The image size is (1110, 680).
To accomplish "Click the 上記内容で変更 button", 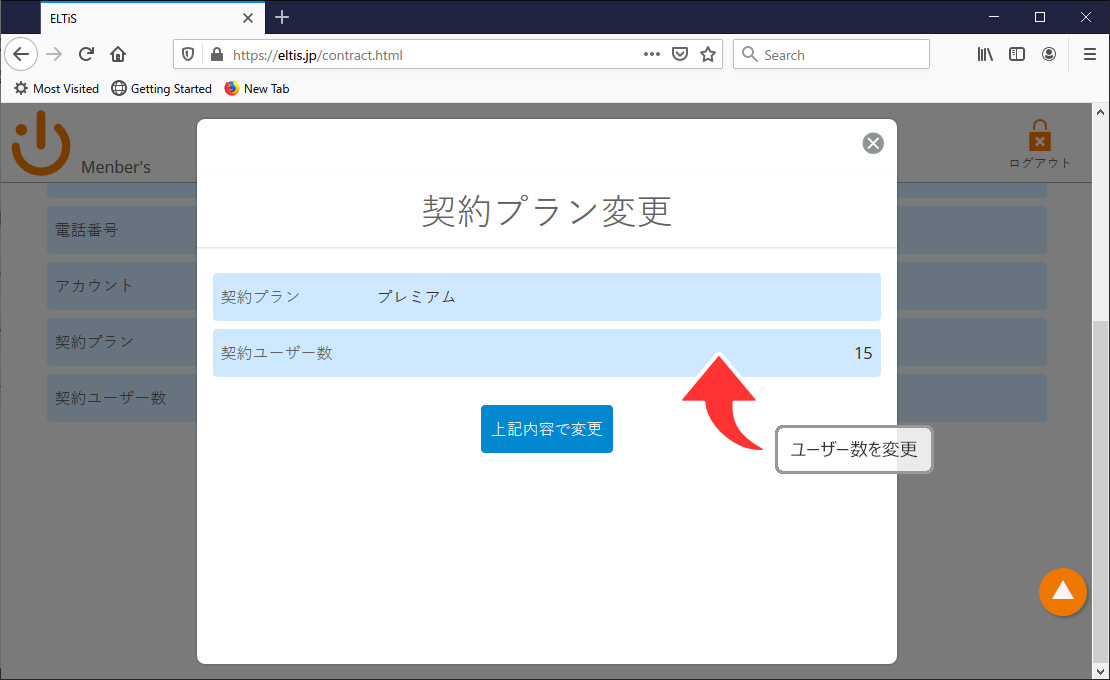I will (547, 429).
